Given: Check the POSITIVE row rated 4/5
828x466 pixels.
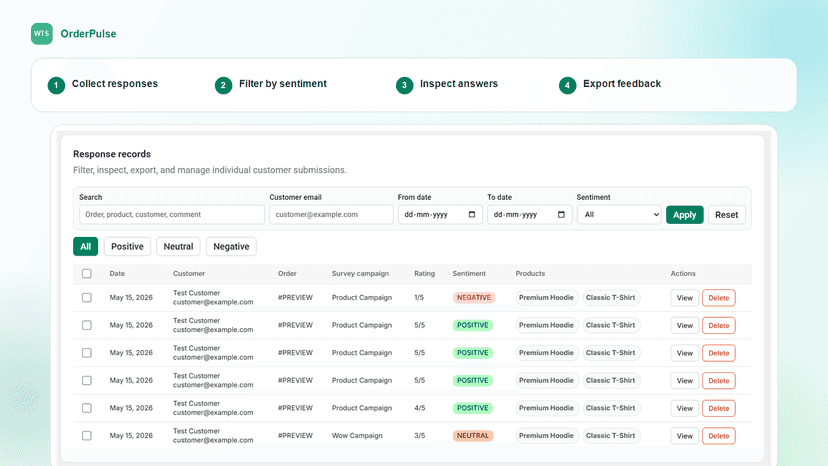Looking at the screenshot, I should (87, 408).
